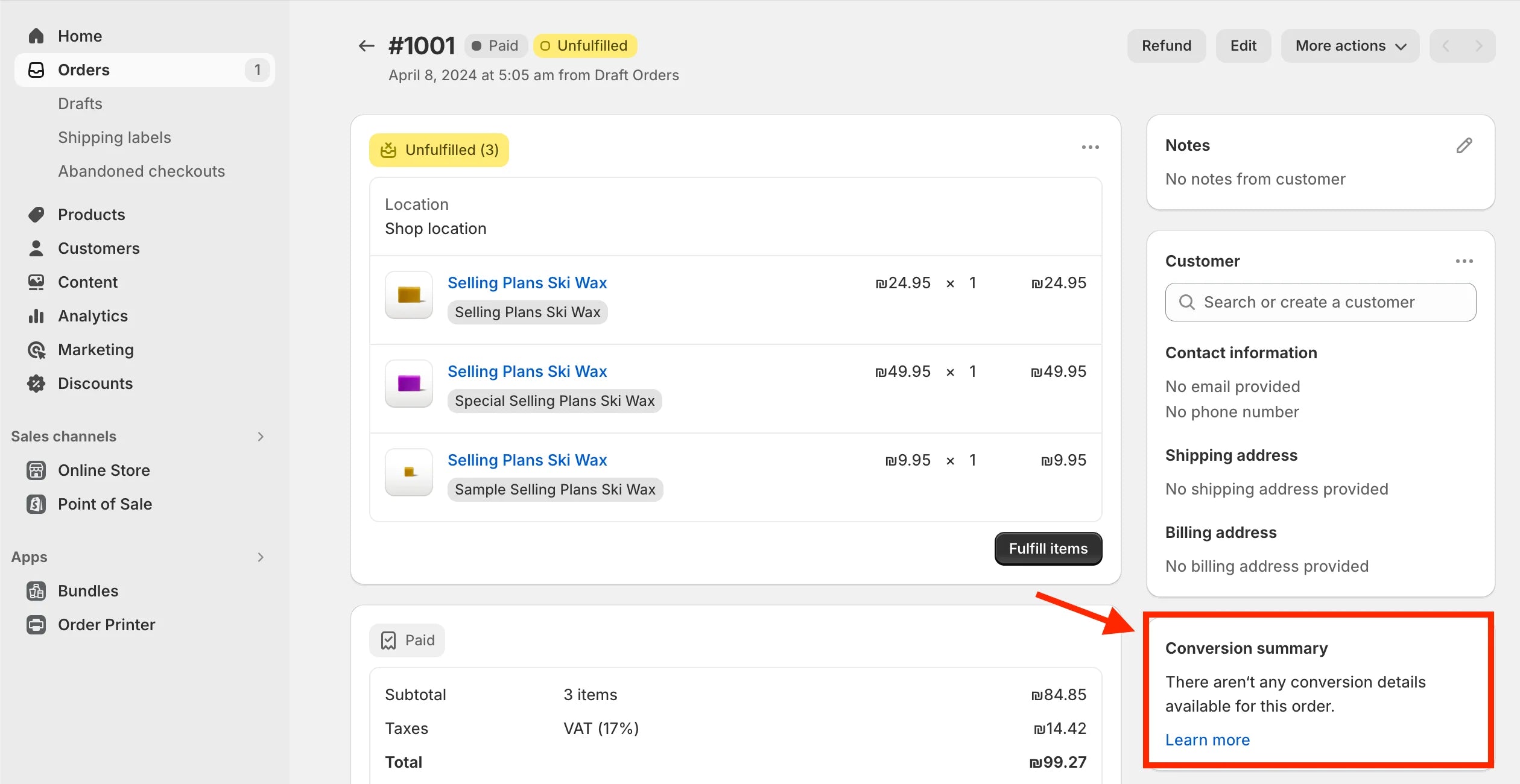This screenshot has width=1520, height=784.
Task: Open the Analytics section icon
Action: click(x=36, y=315)
